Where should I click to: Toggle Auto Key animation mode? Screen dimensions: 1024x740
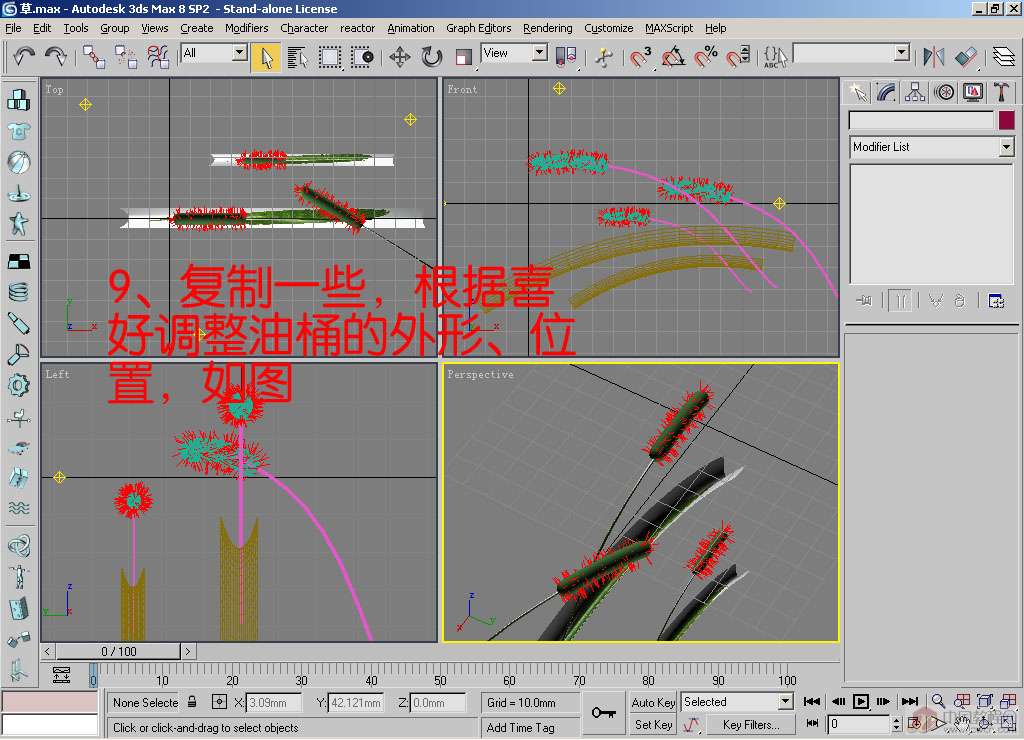click(653, 702)
